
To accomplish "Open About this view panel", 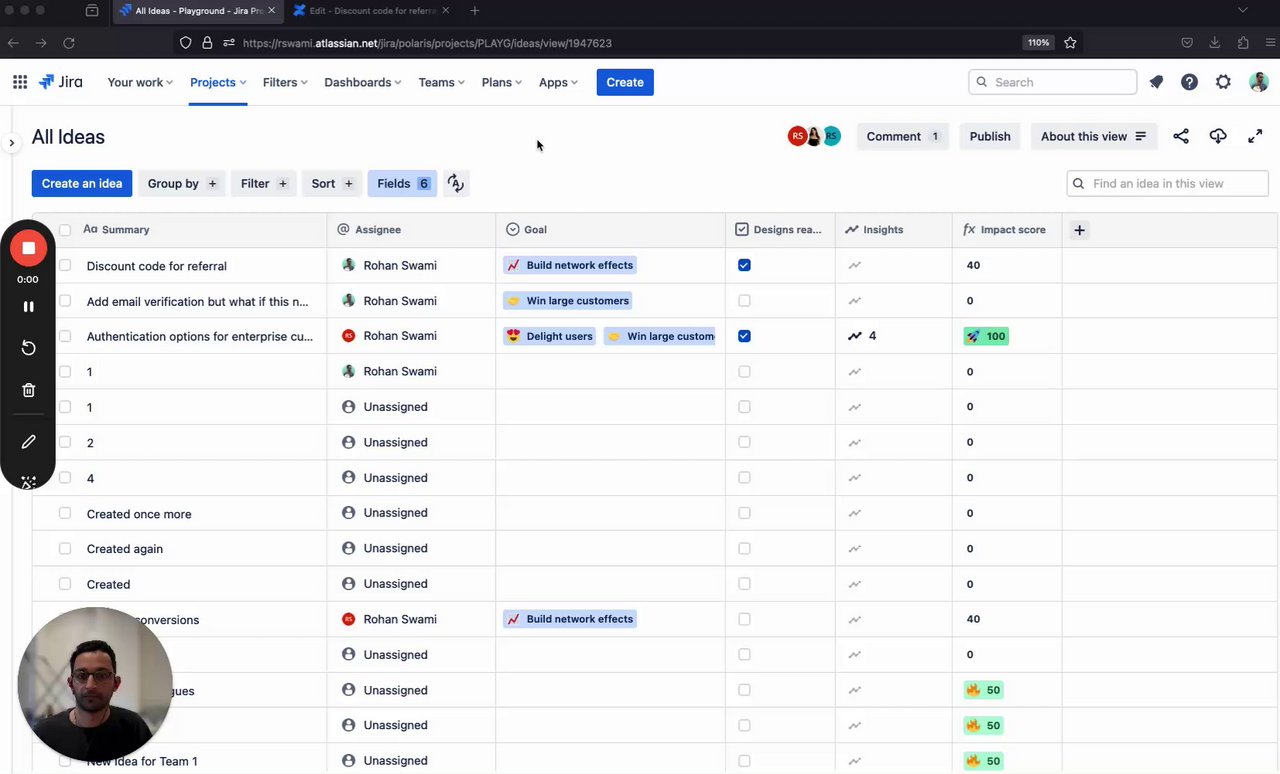I will (x=1094, y=136).
